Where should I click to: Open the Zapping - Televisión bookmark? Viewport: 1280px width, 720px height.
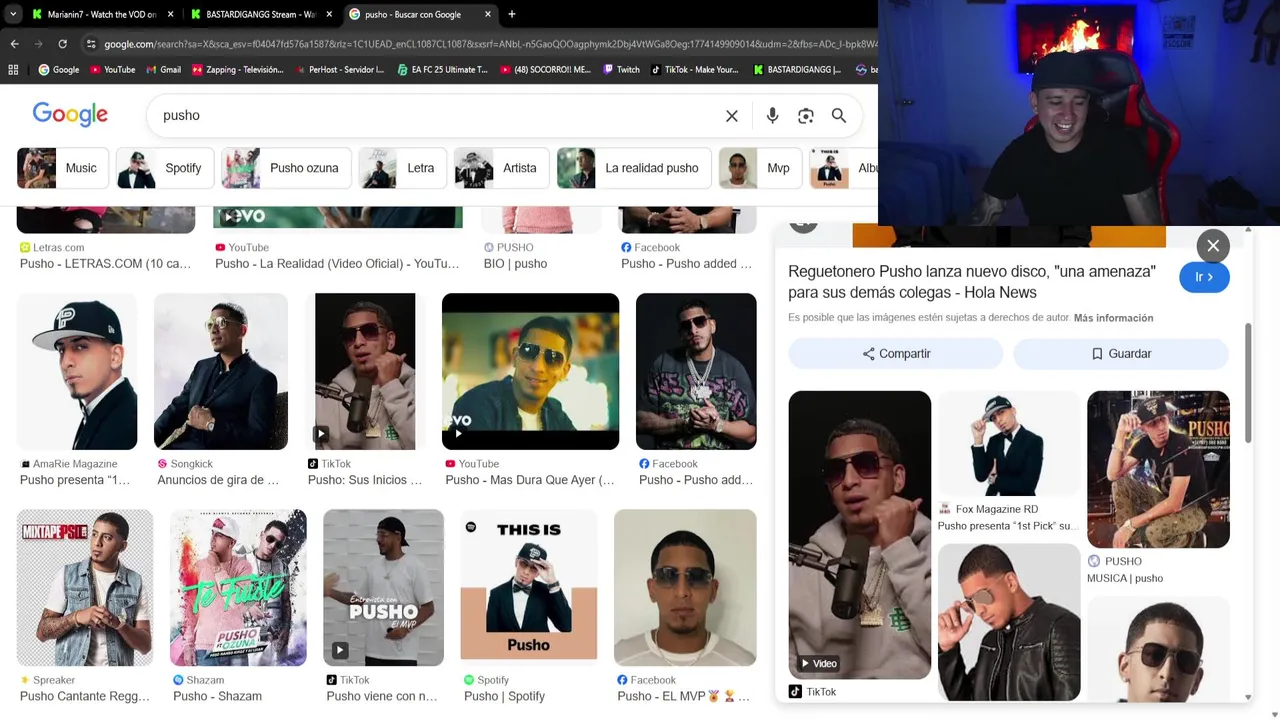coord(238,70)
